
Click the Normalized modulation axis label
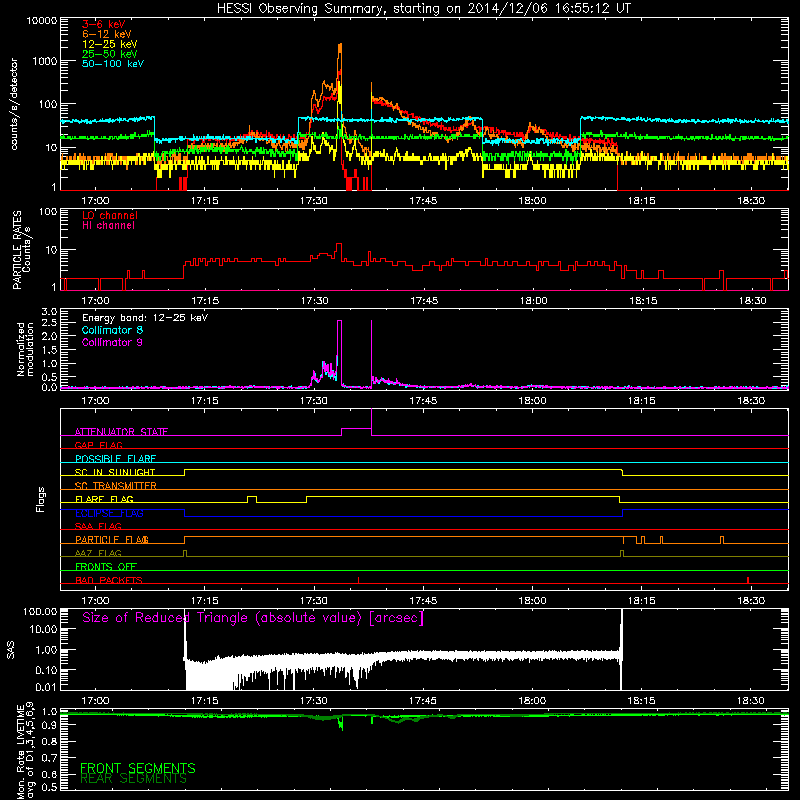(x=25, y=349)
